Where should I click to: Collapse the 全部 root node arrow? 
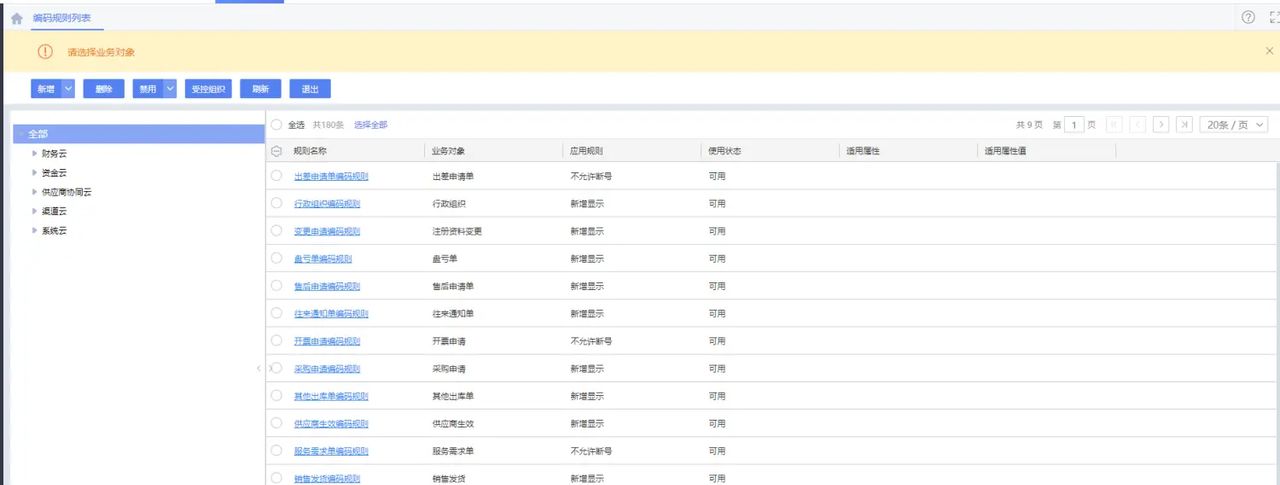[x=21, y=134]
